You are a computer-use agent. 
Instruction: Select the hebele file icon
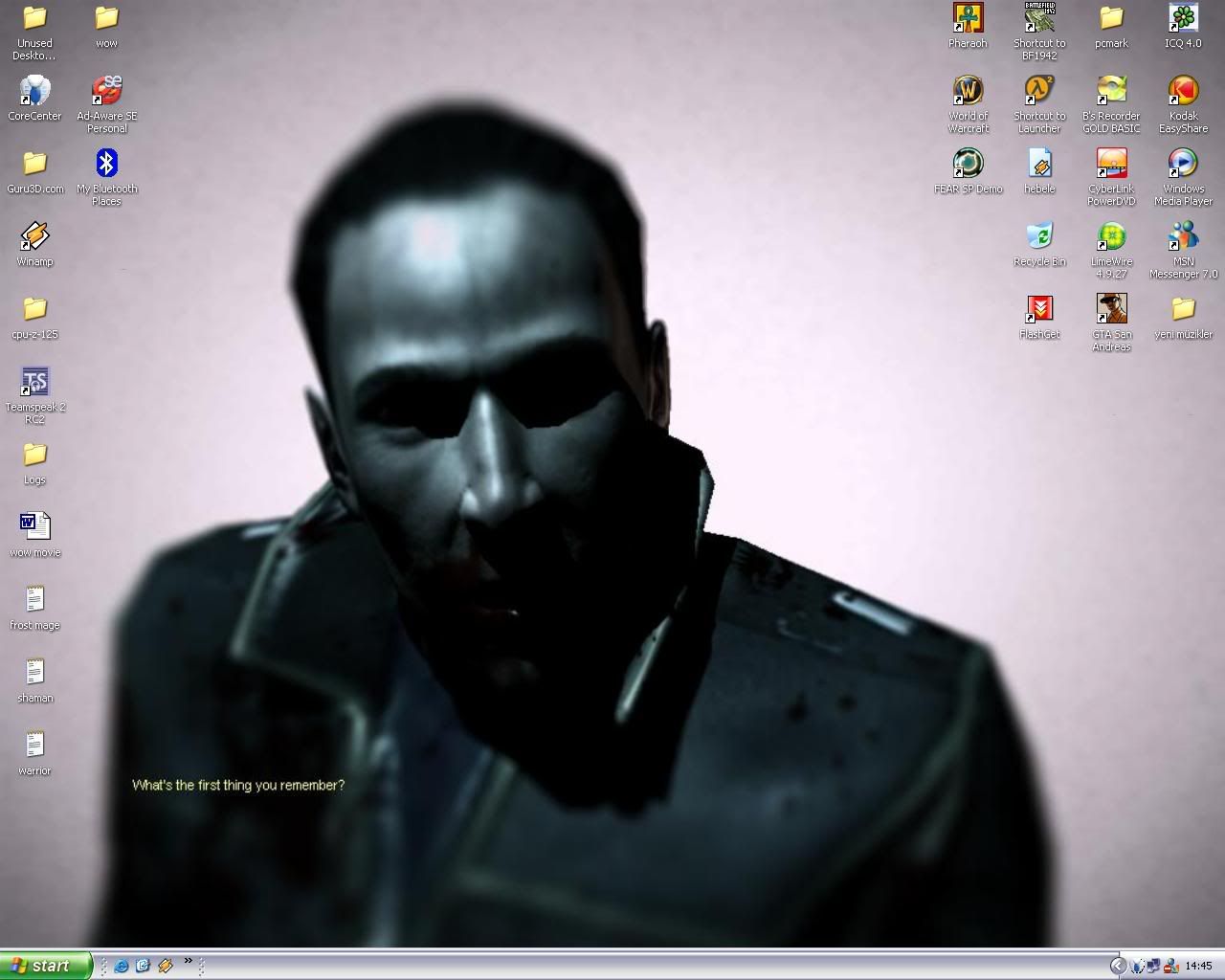(x=1039, y=164)
